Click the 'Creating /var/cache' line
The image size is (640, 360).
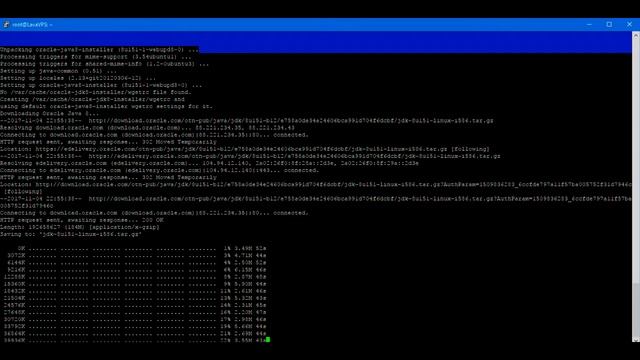pyautogui.click(x=92, y=99)
